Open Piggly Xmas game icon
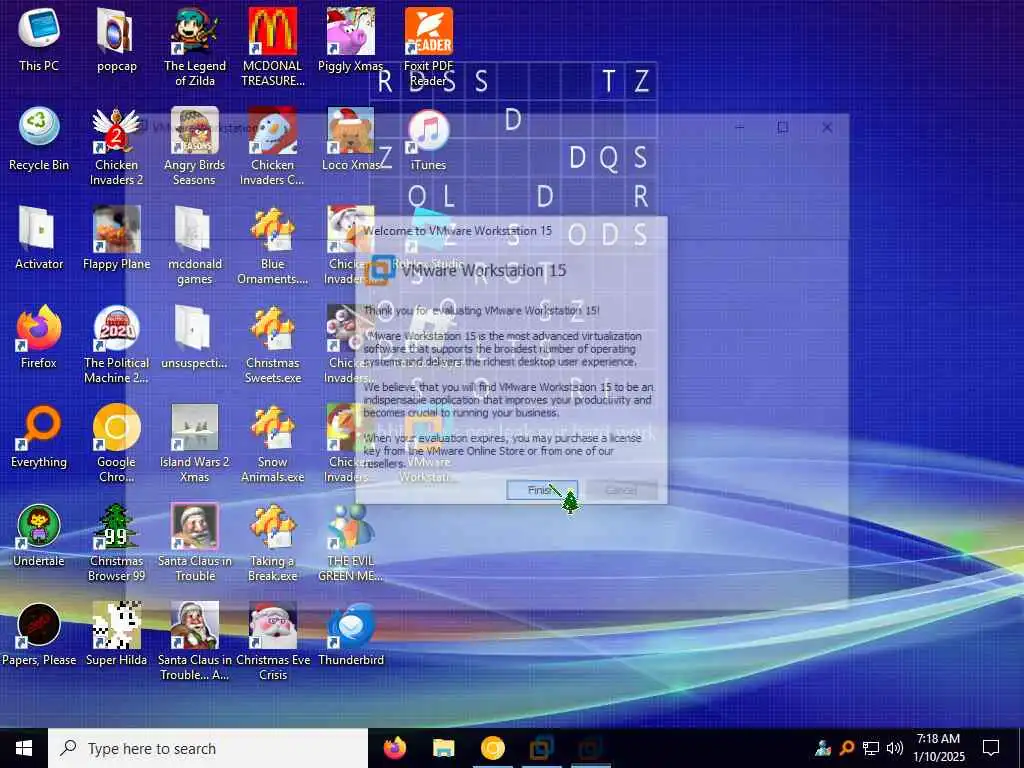The width and height of the screenshot is (1024, 768). 351,40
